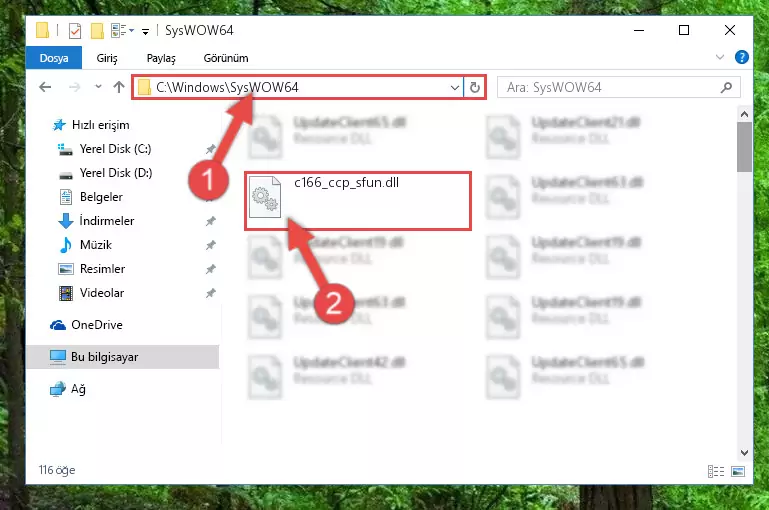Select Bu bilgisayar in navigation pane

tap(123, 357)
